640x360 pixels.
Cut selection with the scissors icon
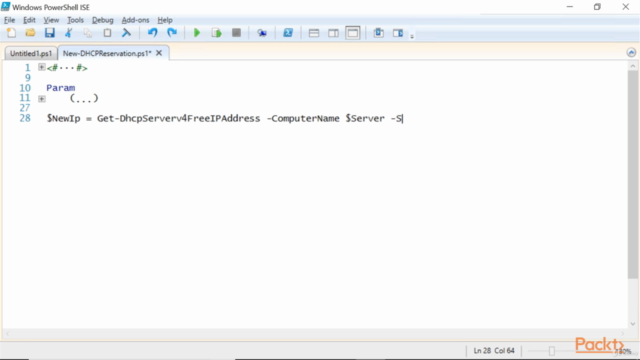(69, 33)
